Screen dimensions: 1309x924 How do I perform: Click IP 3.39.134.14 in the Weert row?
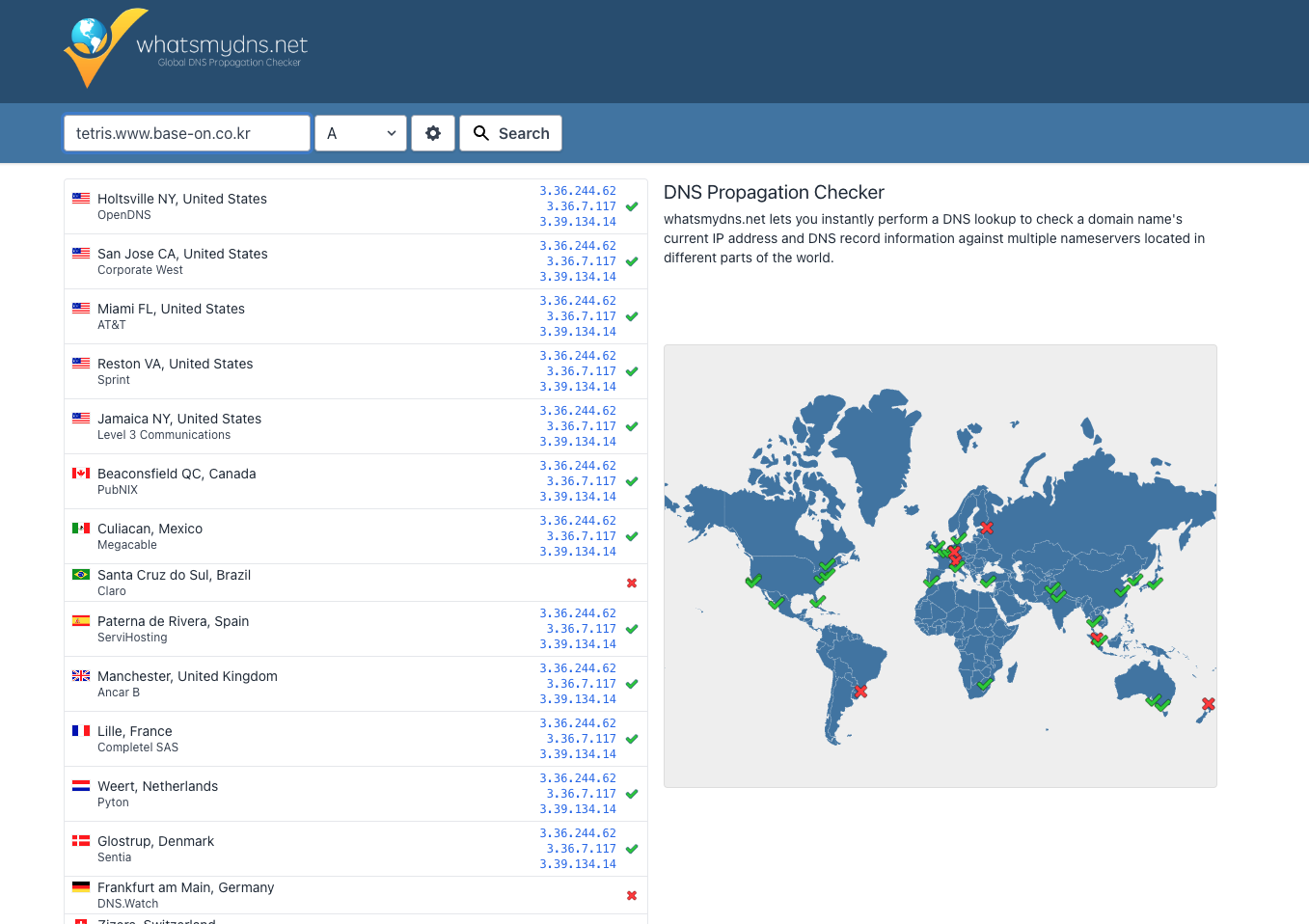pos(578,809)
